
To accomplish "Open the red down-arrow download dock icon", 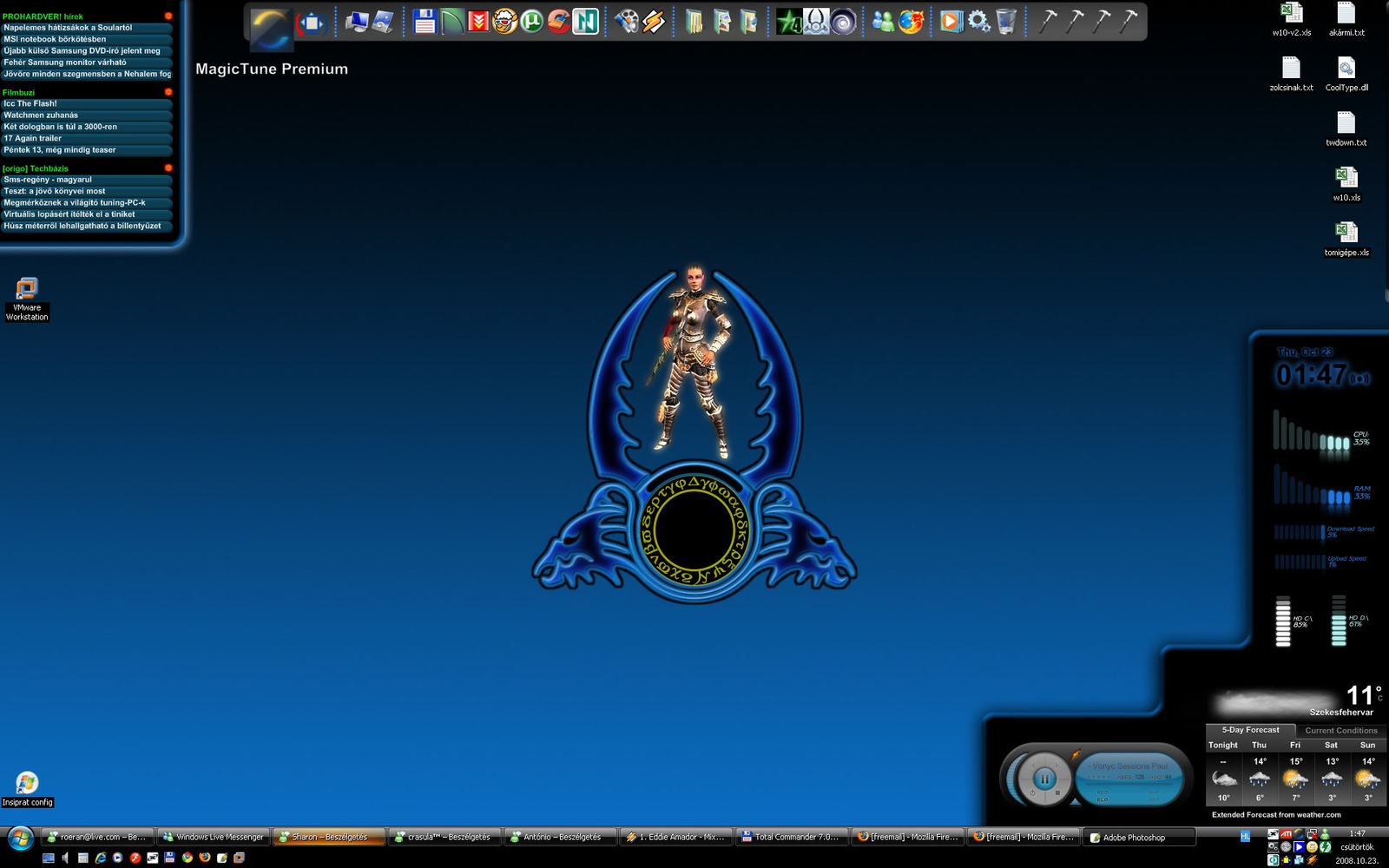I will point(477,21).
